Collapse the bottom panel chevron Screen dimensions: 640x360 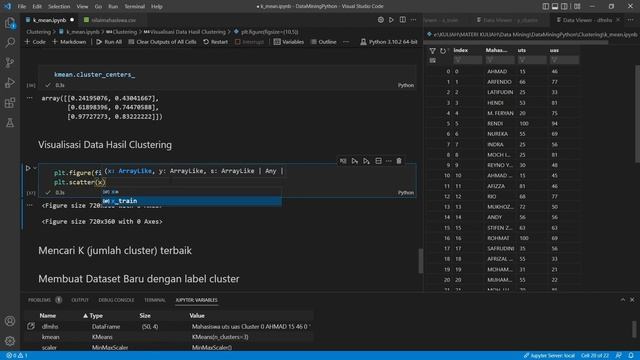pos(622,300)
